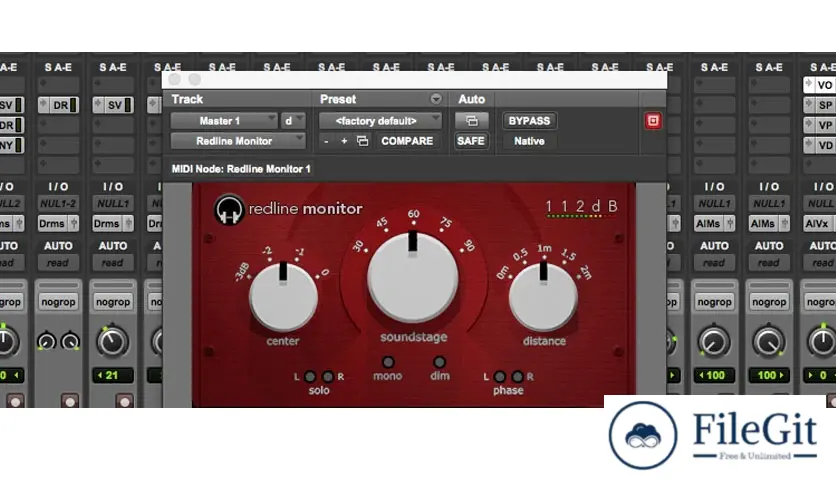Viewport: 836px width, 484px height.
Task: Click the preset minus icon
Action: click(x=326, y=141)
